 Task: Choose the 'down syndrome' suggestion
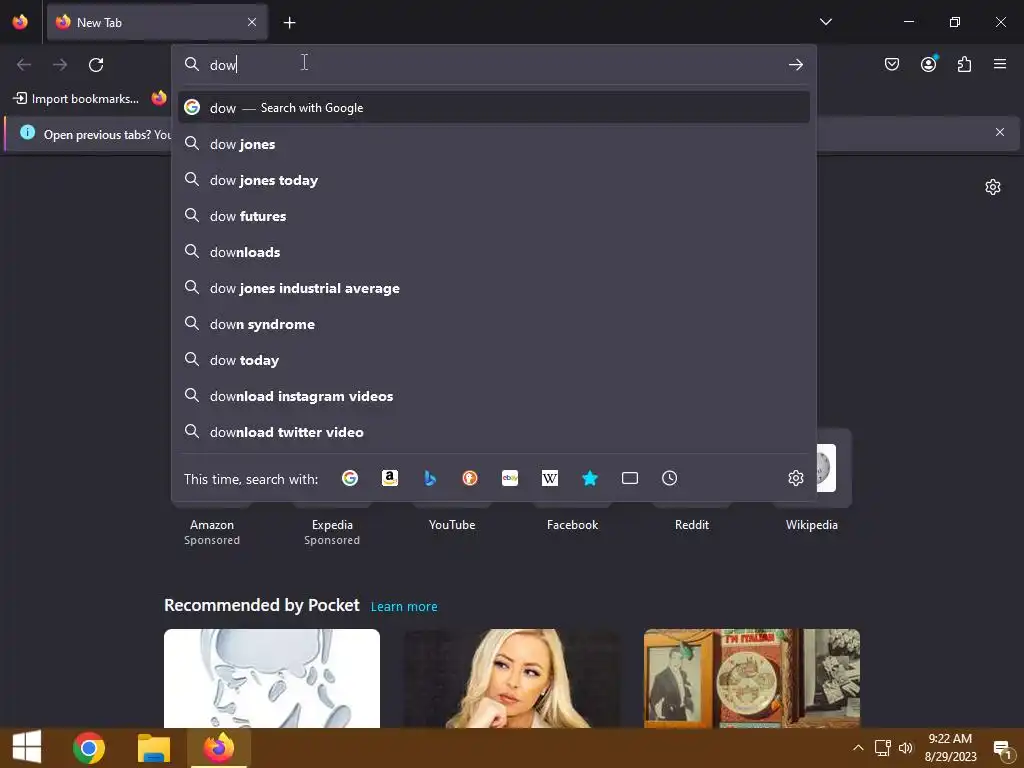tap(494, 324)
